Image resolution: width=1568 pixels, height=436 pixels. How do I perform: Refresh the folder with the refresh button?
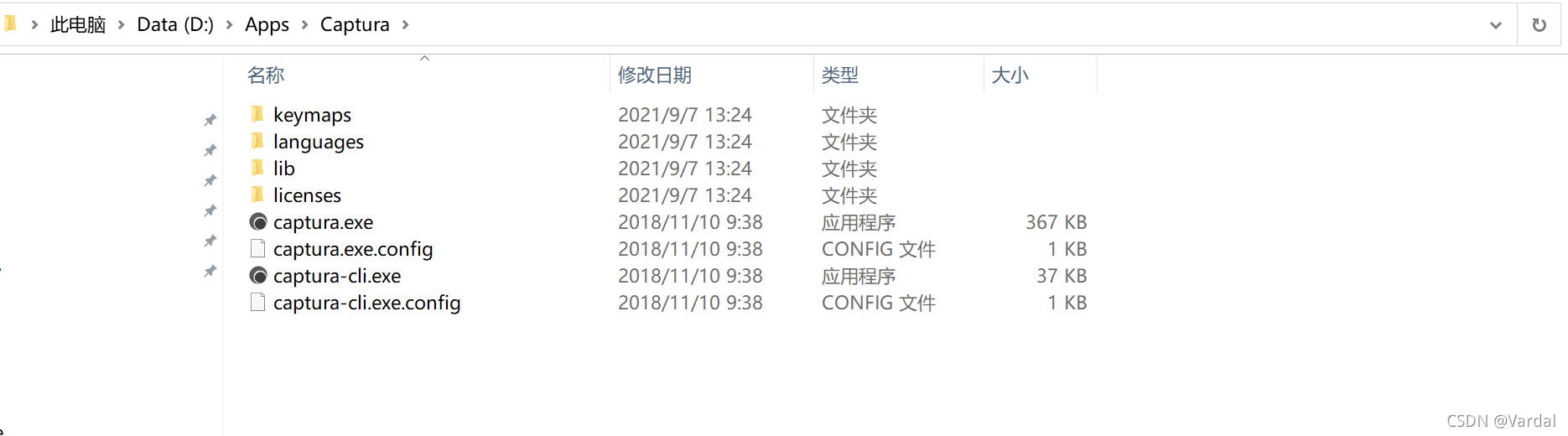pyautogui.click(x=1539, y=25)
